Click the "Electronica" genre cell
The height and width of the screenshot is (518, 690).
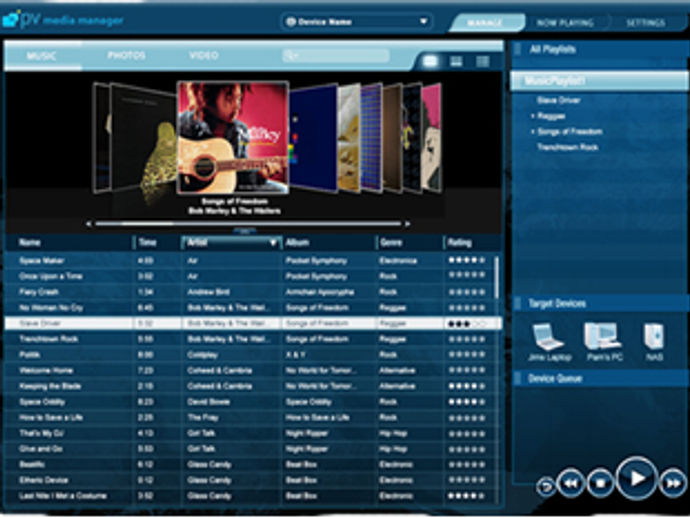[398, 261]
